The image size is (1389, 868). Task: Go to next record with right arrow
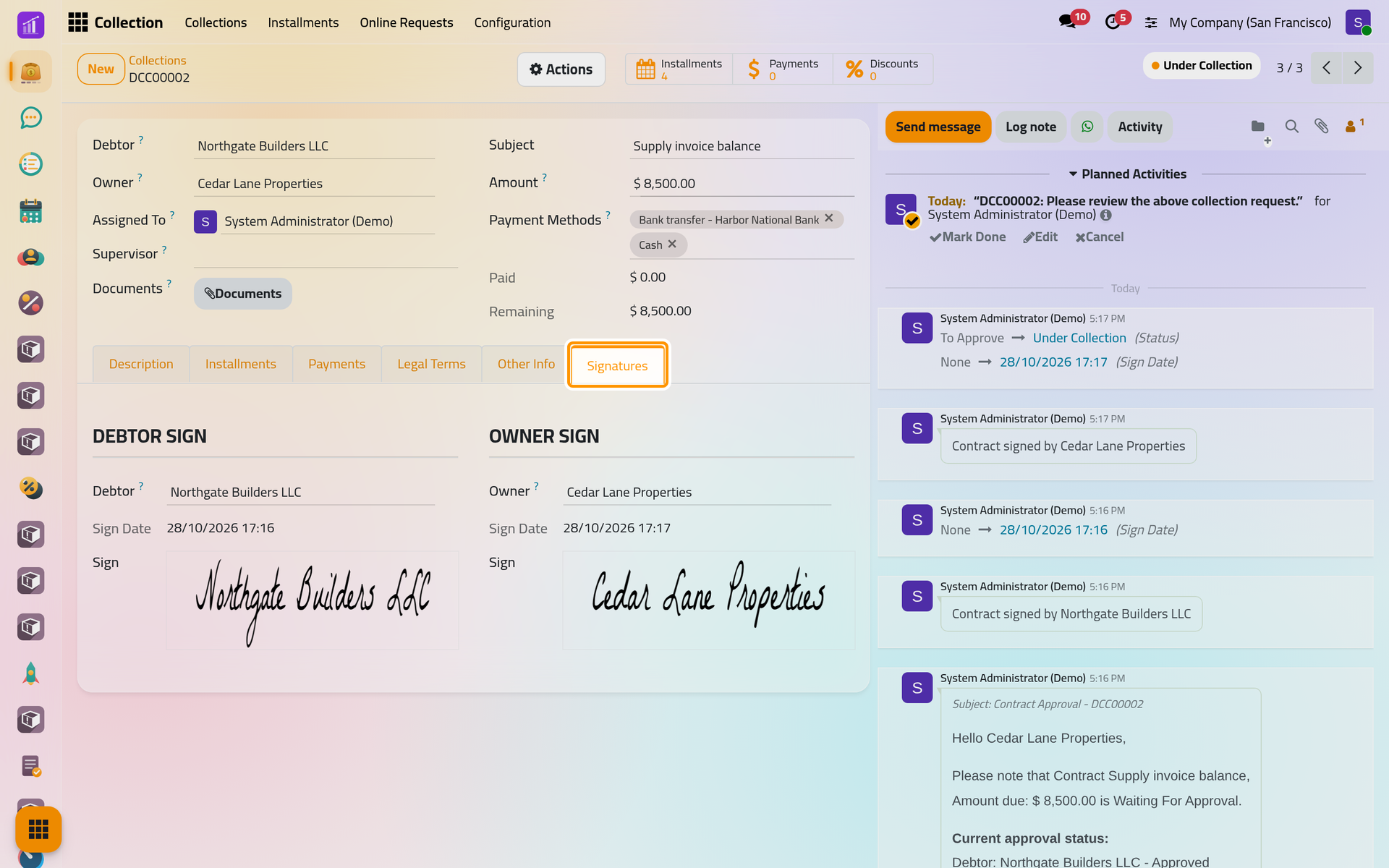1358,67
